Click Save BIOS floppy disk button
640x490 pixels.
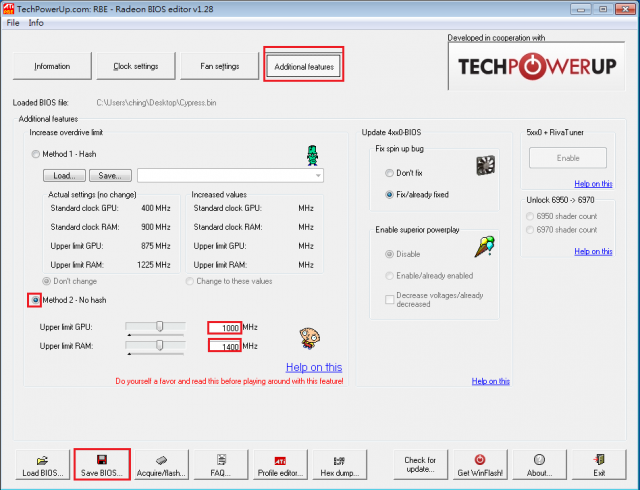[102, 465]
